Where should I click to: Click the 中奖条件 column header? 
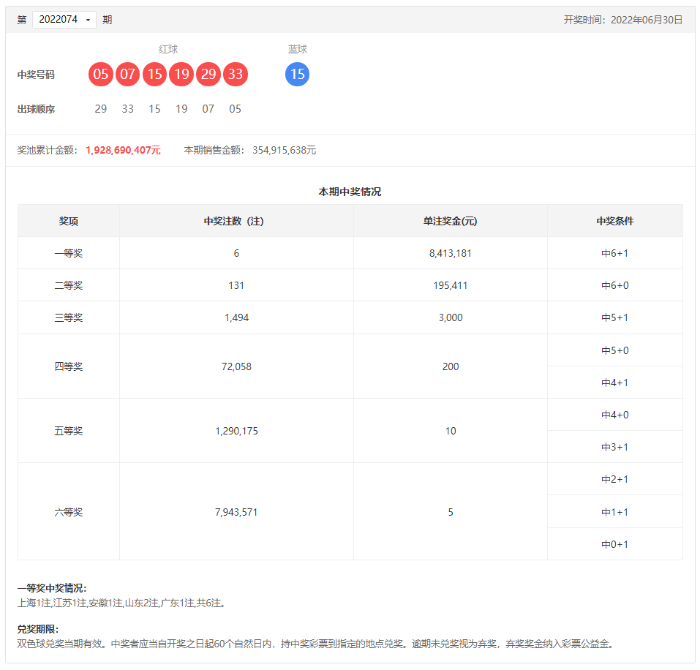coord(615,221)
